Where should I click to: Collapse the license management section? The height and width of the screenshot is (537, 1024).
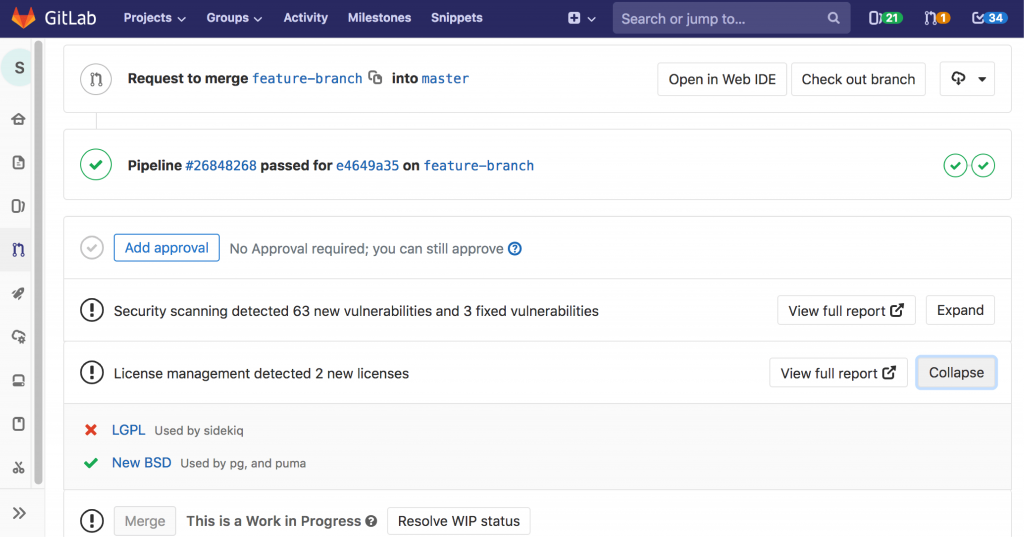pyautogui.click(x=955, y=372)
